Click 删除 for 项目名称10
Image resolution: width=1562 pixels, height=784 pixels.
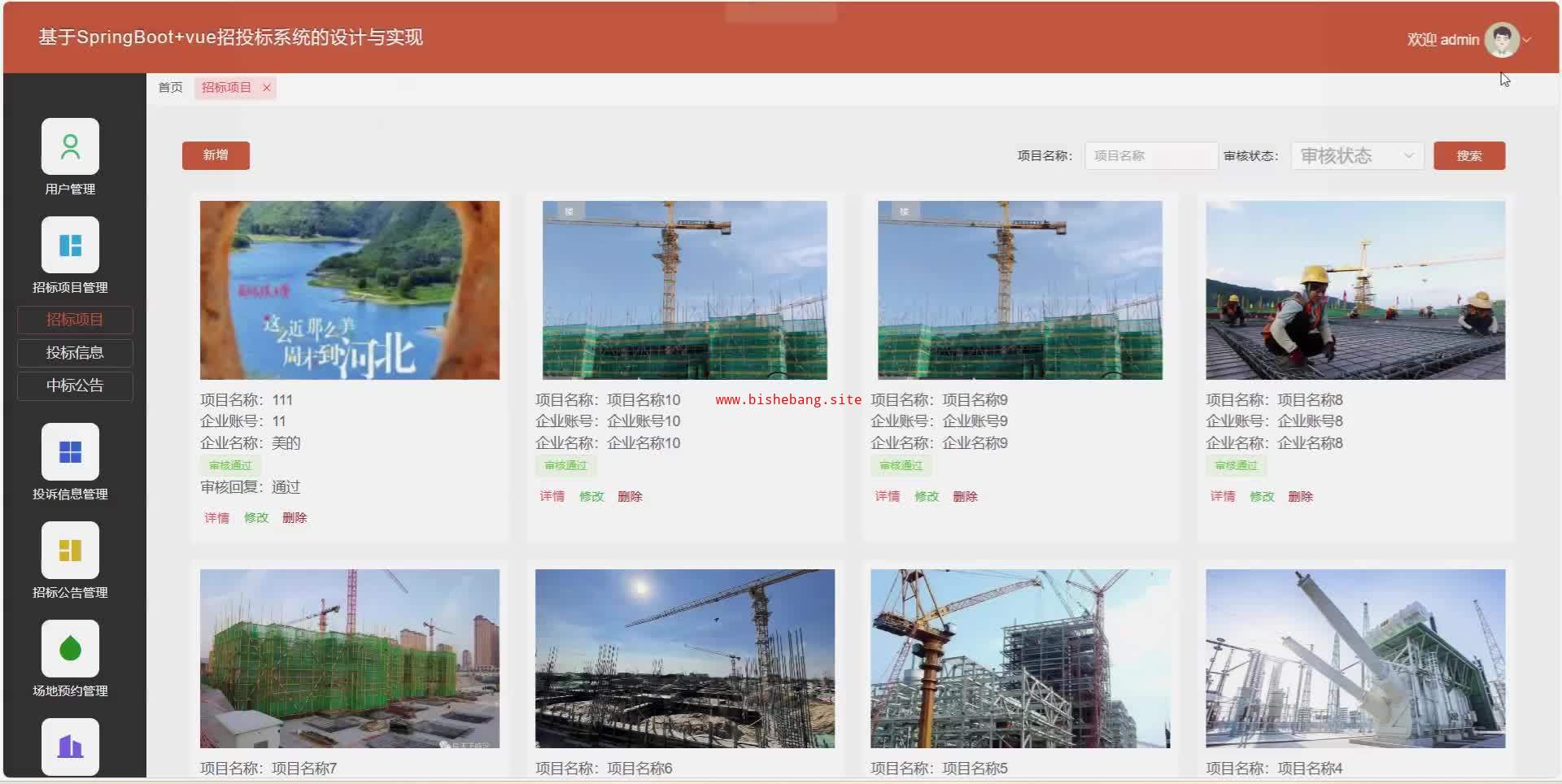tap(630, 496)
